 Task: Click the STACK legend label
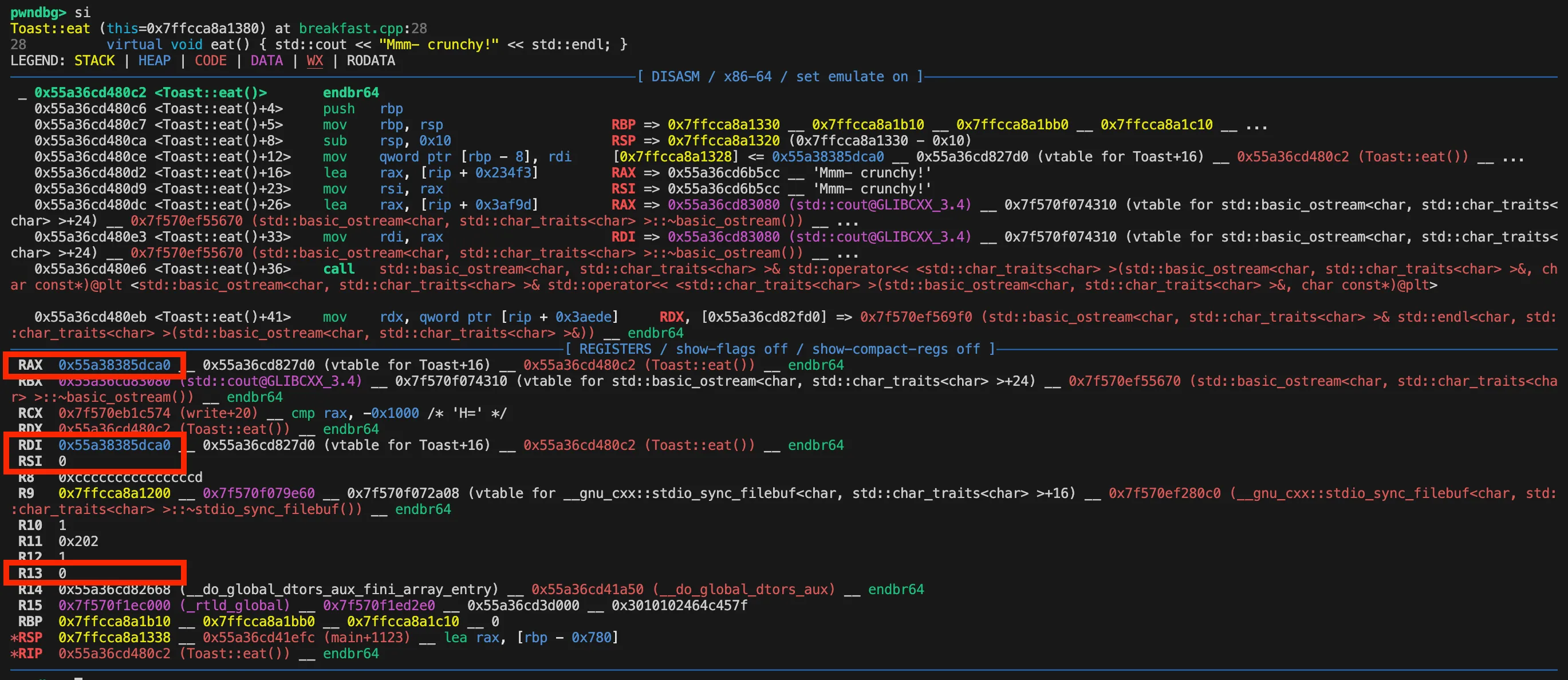click(x=94, y=61)
